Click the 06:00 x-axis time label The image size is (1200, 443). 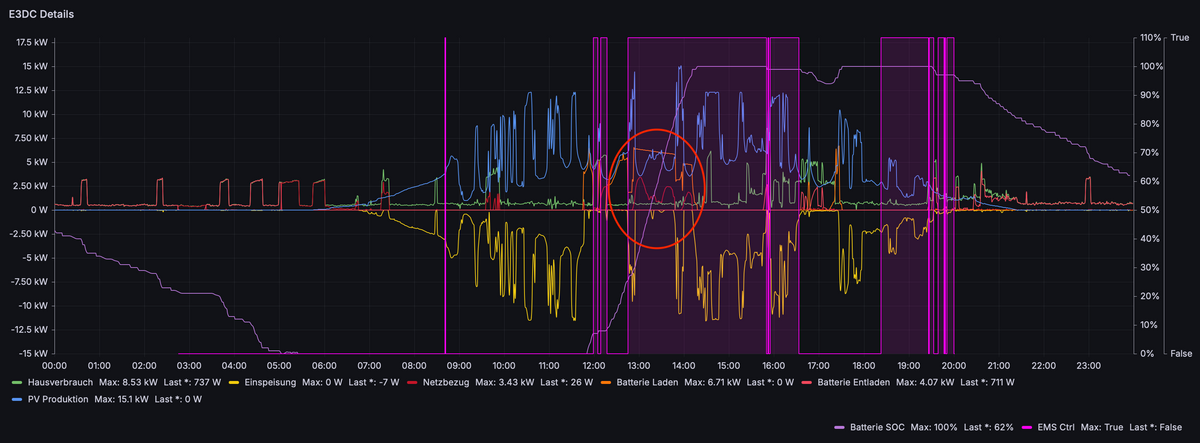(324, 365)
